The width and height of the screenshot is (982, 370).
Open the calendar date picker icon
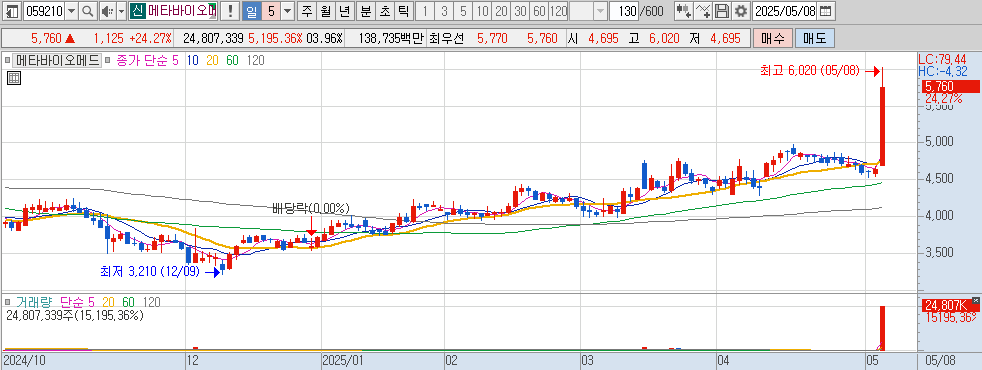826,11
